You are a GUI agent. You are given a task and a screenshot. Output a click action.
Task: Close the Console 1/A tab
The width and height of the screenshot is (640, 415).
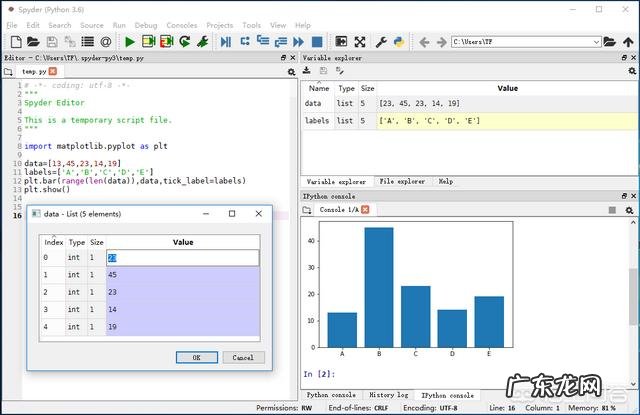pyautogui.click(x=364, y=210)
